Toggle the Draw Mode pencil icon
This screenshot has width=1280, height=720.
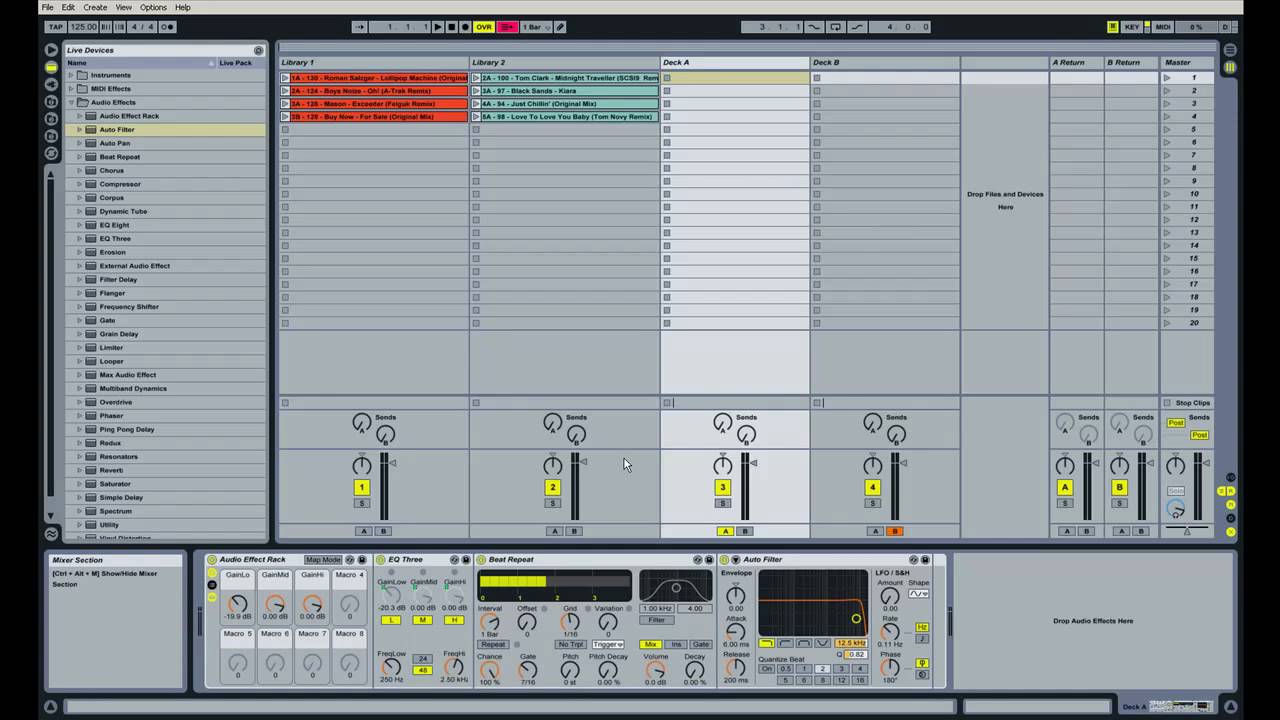pyautogui.click(x=561, y=27)
